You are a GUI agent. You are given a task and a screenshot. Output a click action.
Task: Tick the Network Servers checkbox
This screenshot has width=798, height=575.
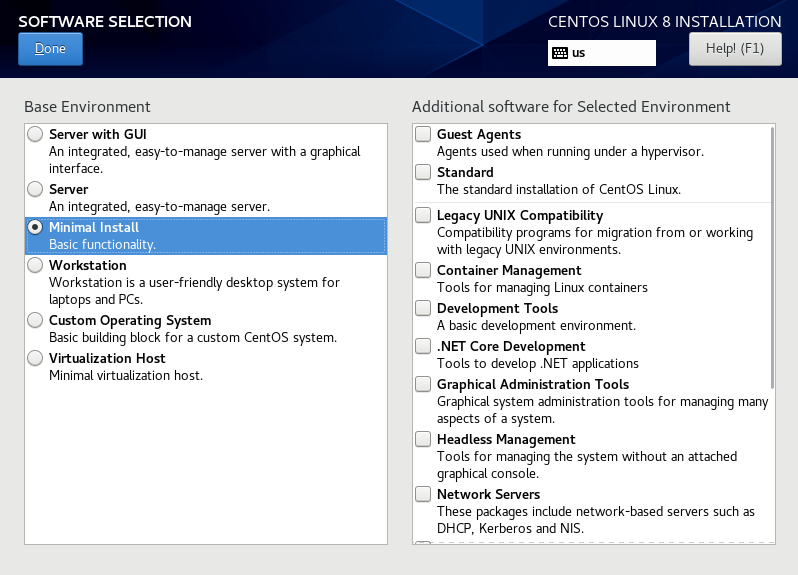click(424, 494)
